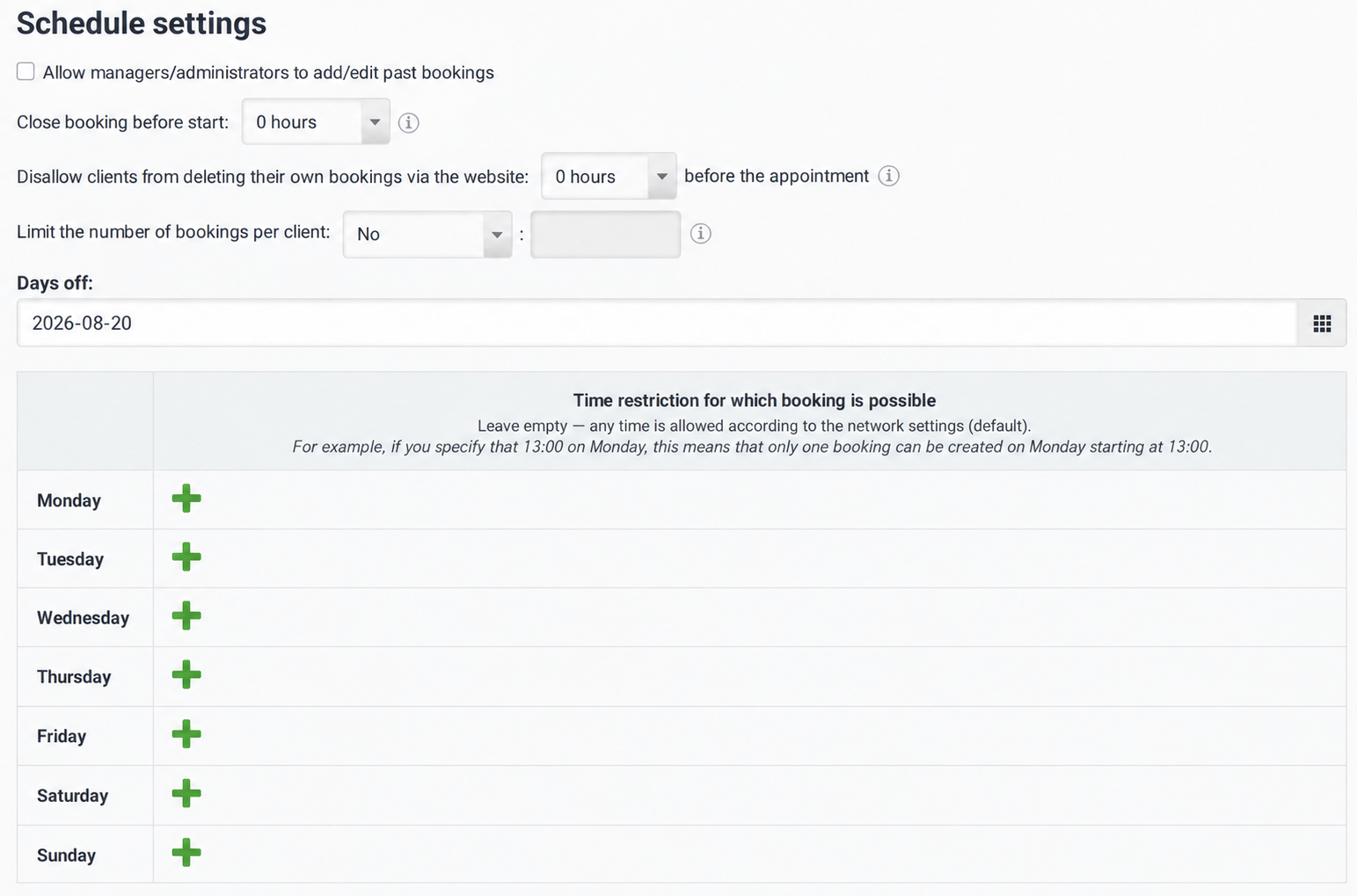Viewport: 1357px width, 896px height.
Task: Click the Schedule settings heading
Action: (x=142, y=23)
